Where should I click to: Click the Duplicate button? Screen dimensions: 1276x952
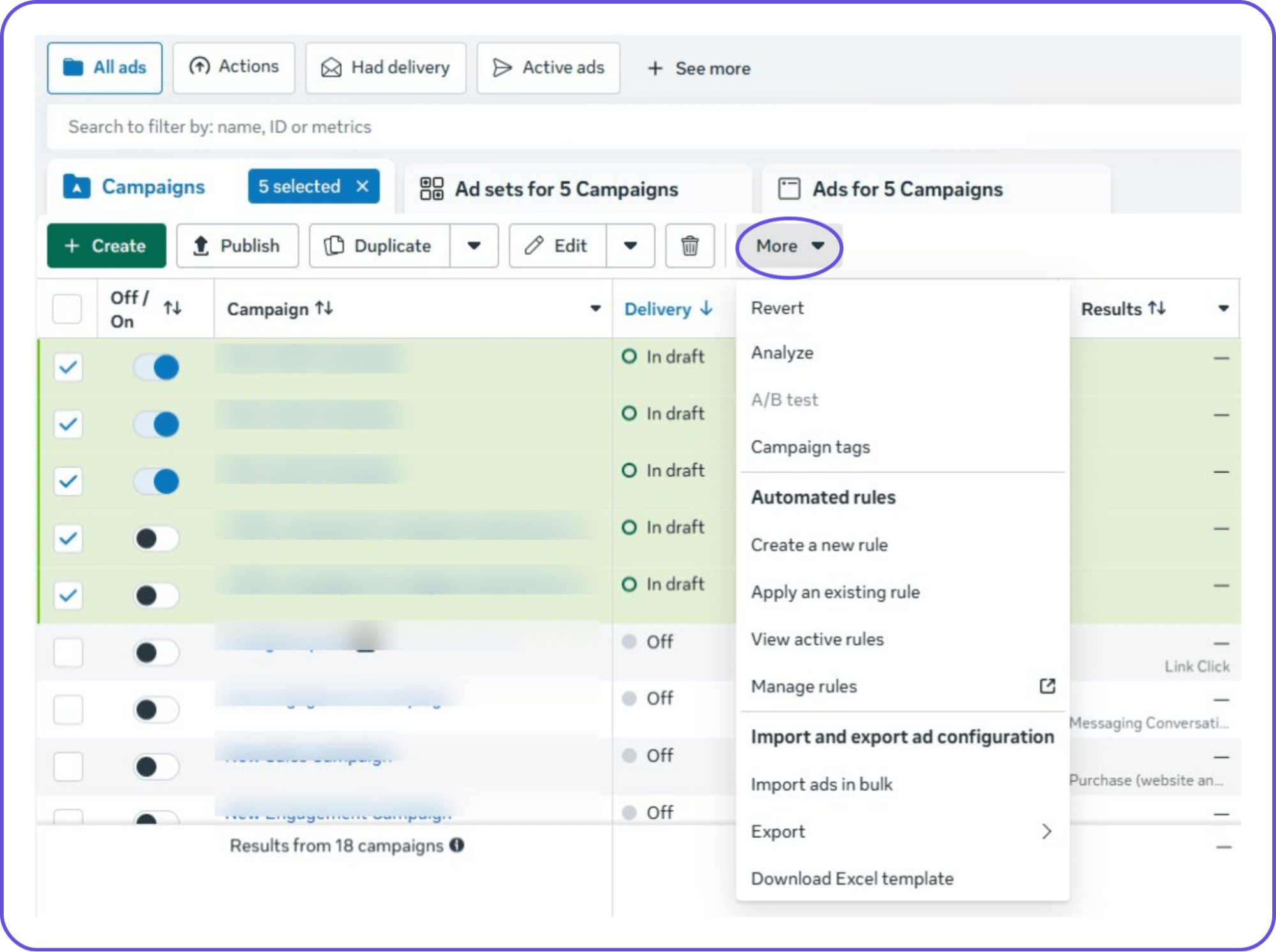coord(380,246)
